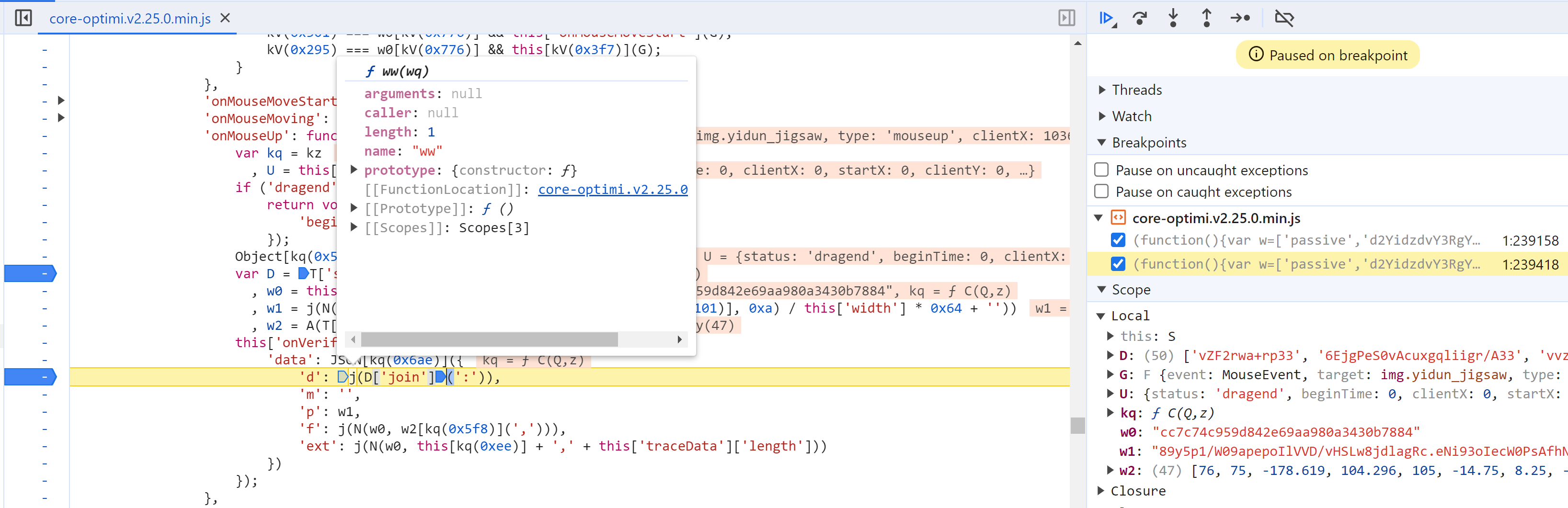1568x508 pixels.
Task: Toggle the breakpoint marker on the 'd': line
Action: (31, 377)
